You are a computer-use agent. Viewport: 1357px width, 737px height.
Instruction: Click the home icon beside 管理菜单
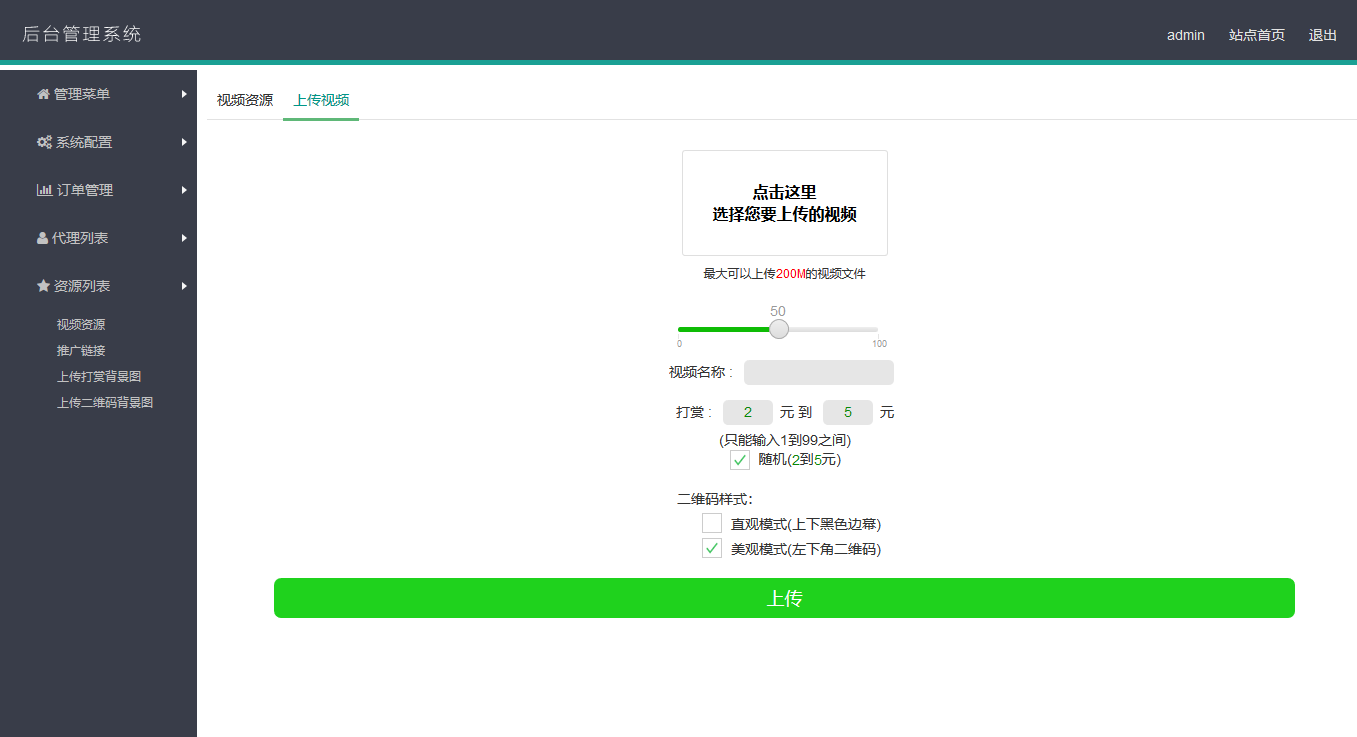43,94
